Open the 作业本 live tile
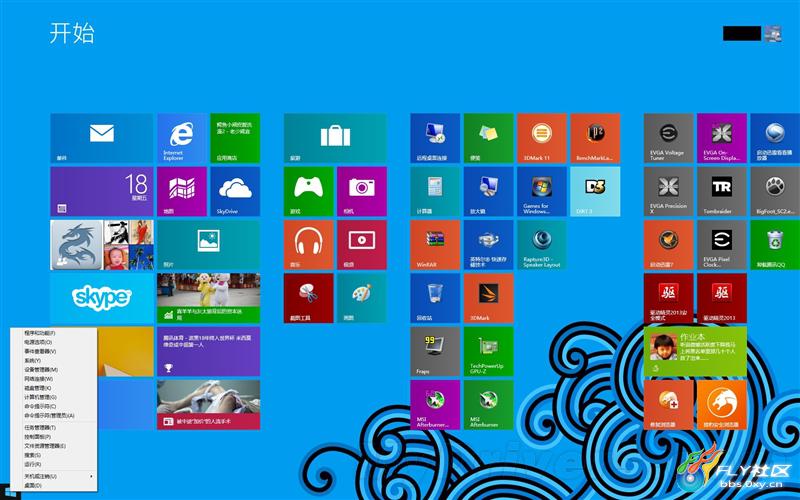 (695, 352)
